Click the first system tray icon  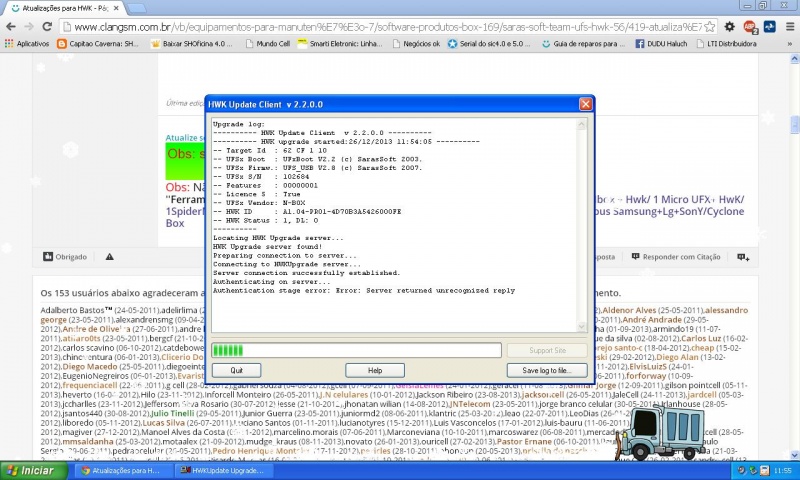(x=742, y=470)
